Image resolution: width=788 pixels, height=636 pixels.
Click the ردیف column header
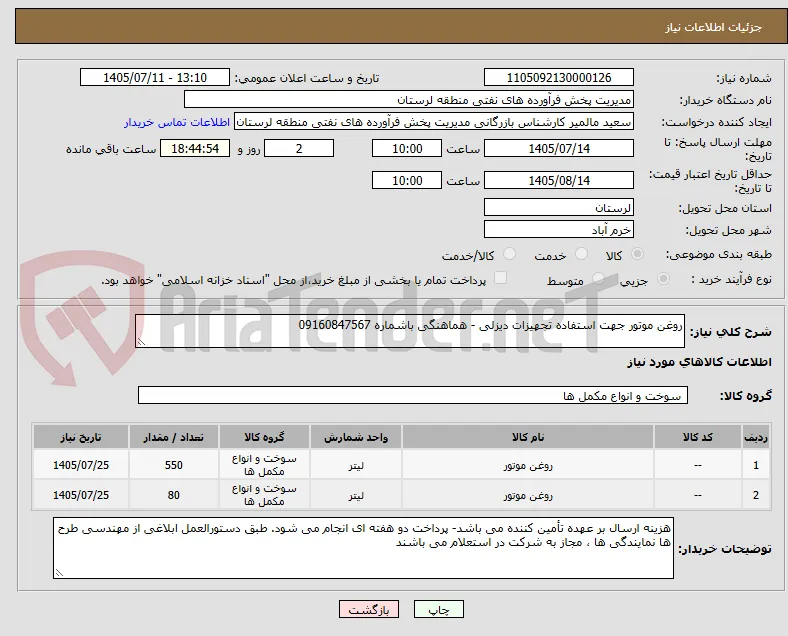point(755,437)
